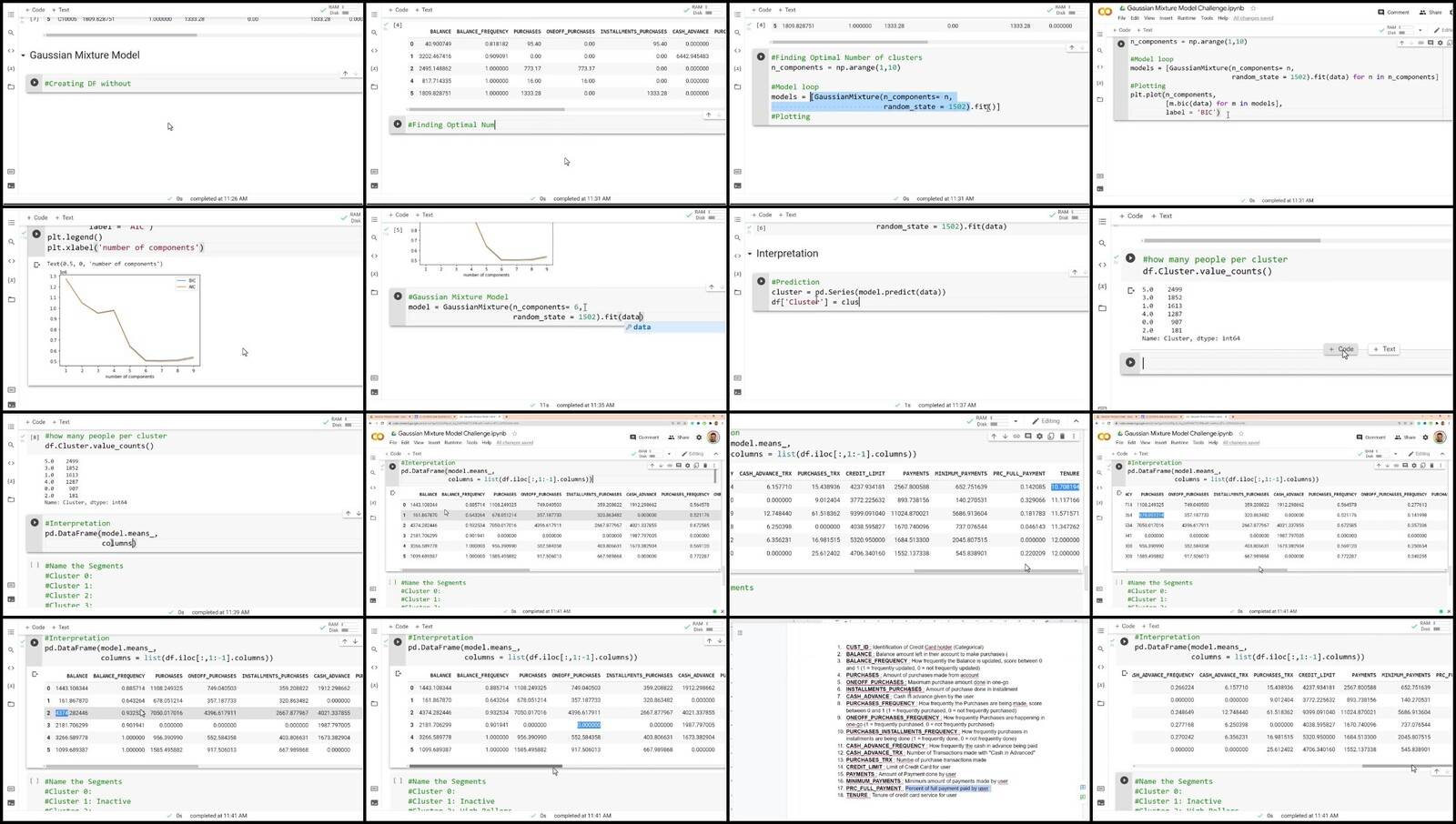Image resolution: width=1456 pixels, height=824 pixels.
Task: Delete cell in the 10.708194 TENURE frame
Action: [x=1062, y=436]
